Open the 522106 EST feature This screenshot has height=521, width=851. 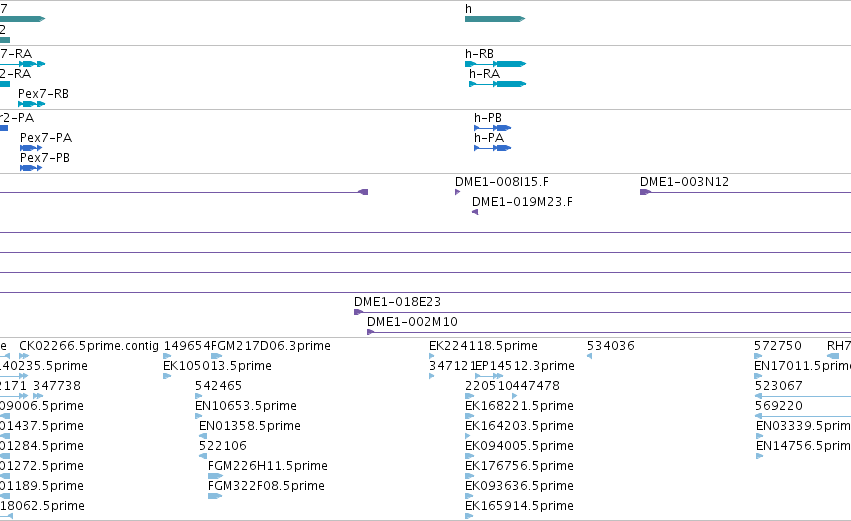[x=203, y=456]
